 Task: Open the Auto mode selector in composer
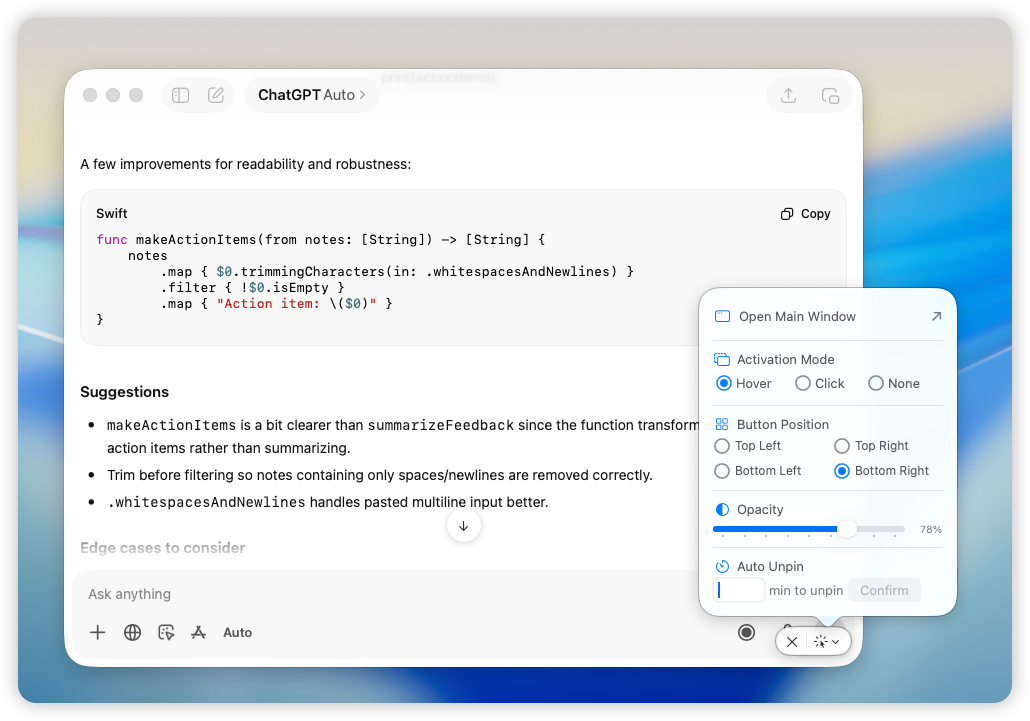(x=237, y=632)
